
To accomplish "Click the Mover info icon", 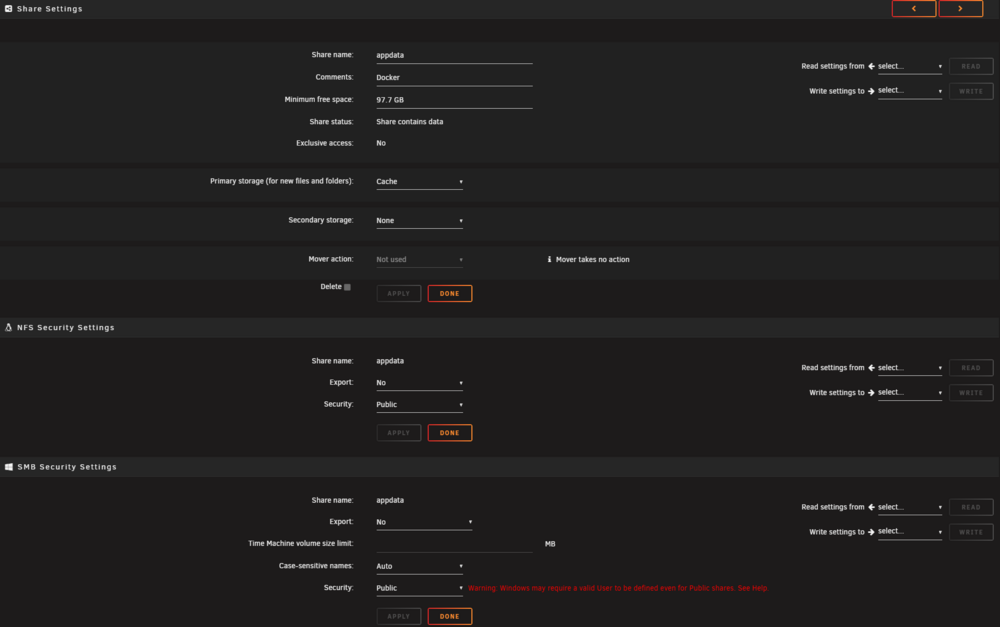I will (549, 259).
